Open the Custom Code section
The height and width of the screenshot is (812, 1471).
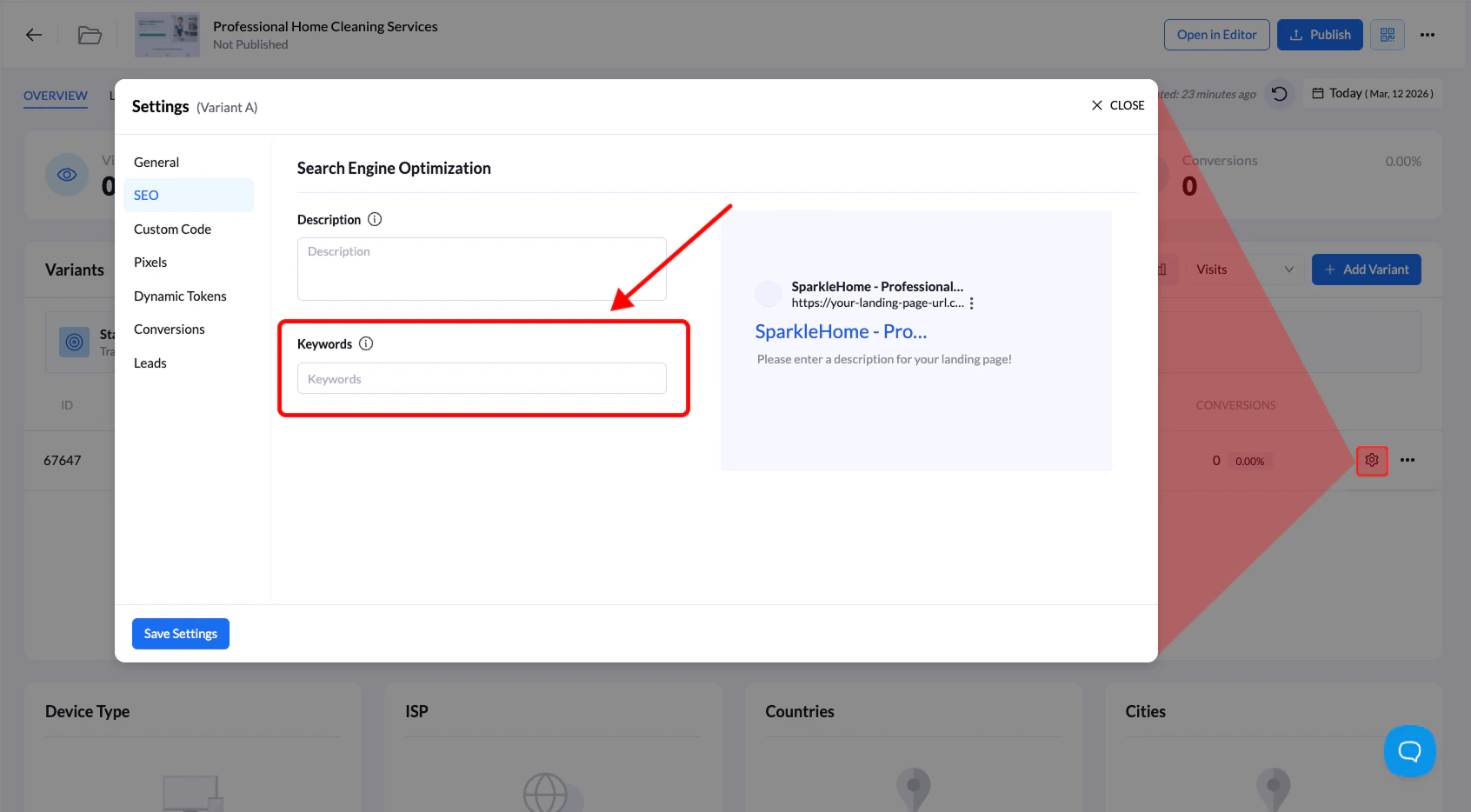(x=189, y=230)
